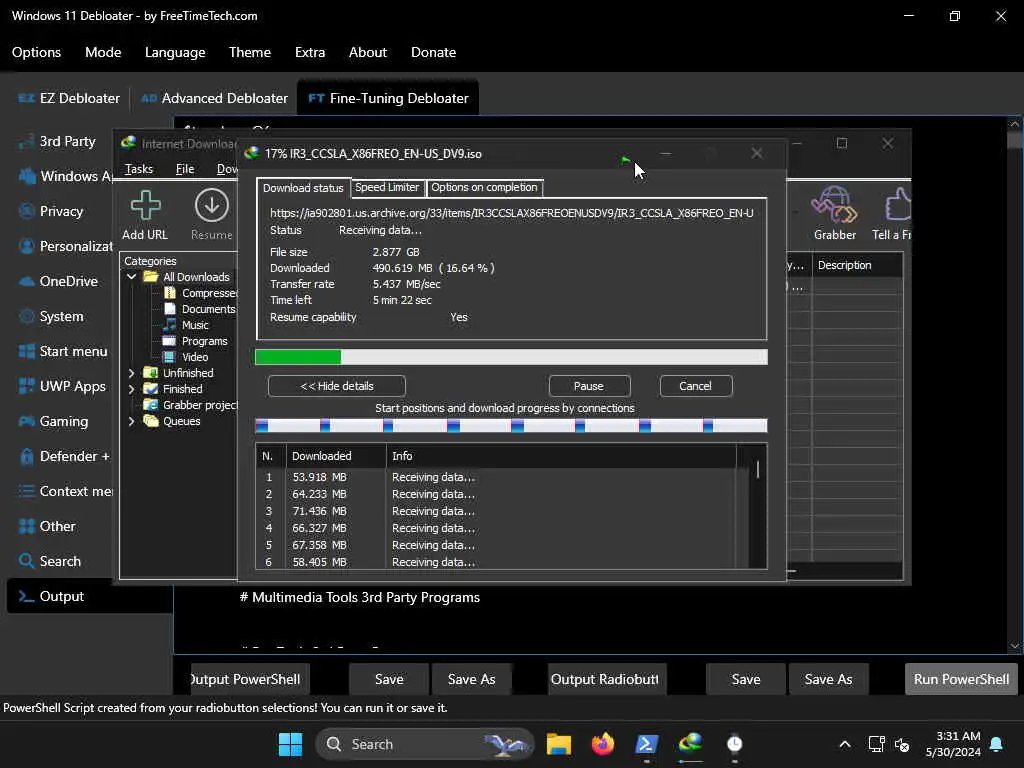Open the Options menu in Debloater
The height and width of the screenshot is (768, 1024).
(x=37, y=52)
